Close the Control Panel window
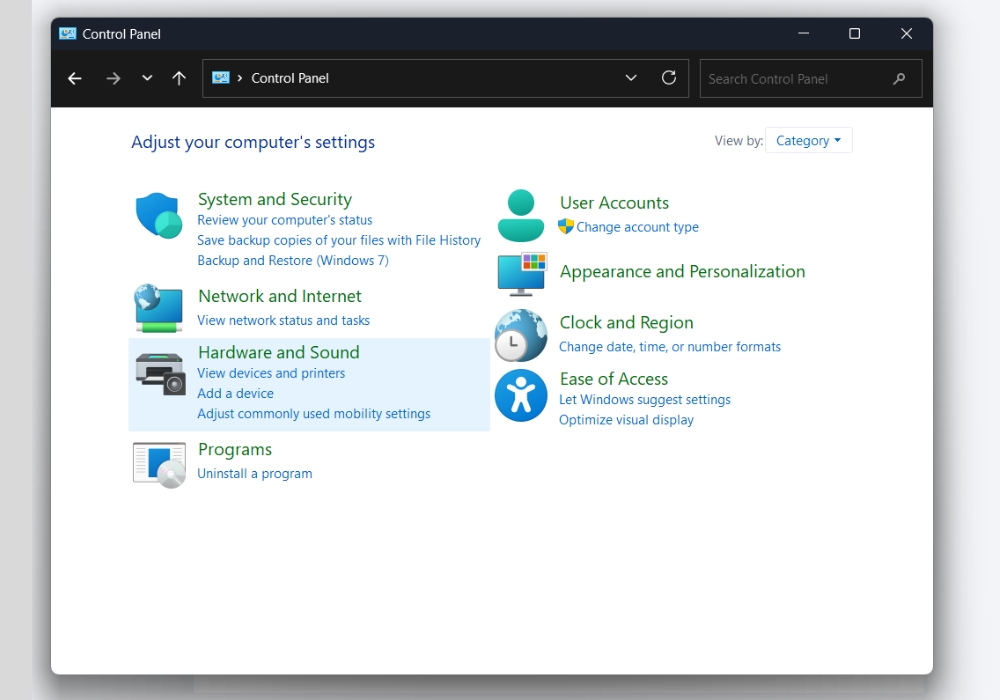The width and height of the screenshot is (1000, 700). pyautogui.click(x=906, y=34)
